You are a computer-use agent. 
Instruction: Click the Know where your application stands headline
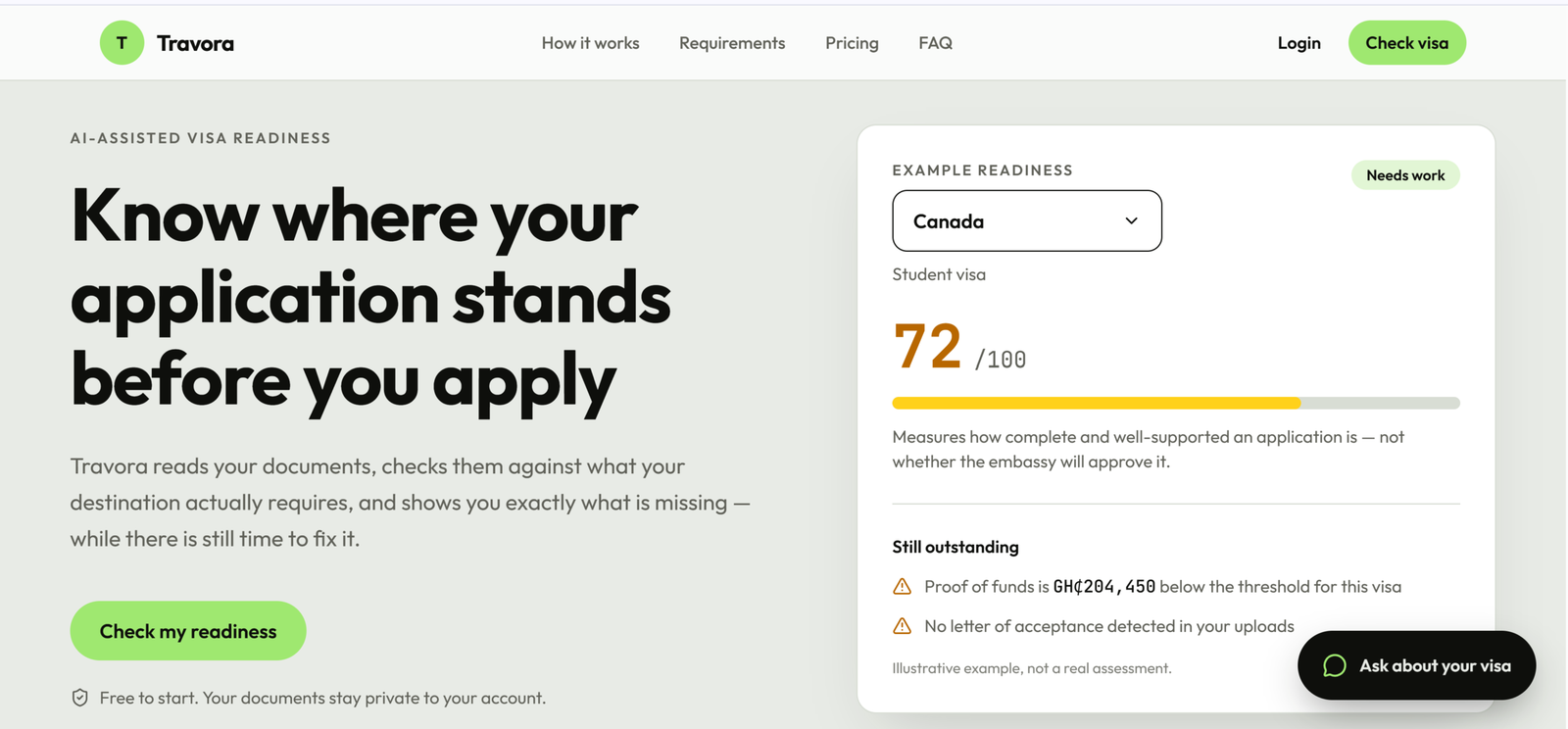point(370,299)
